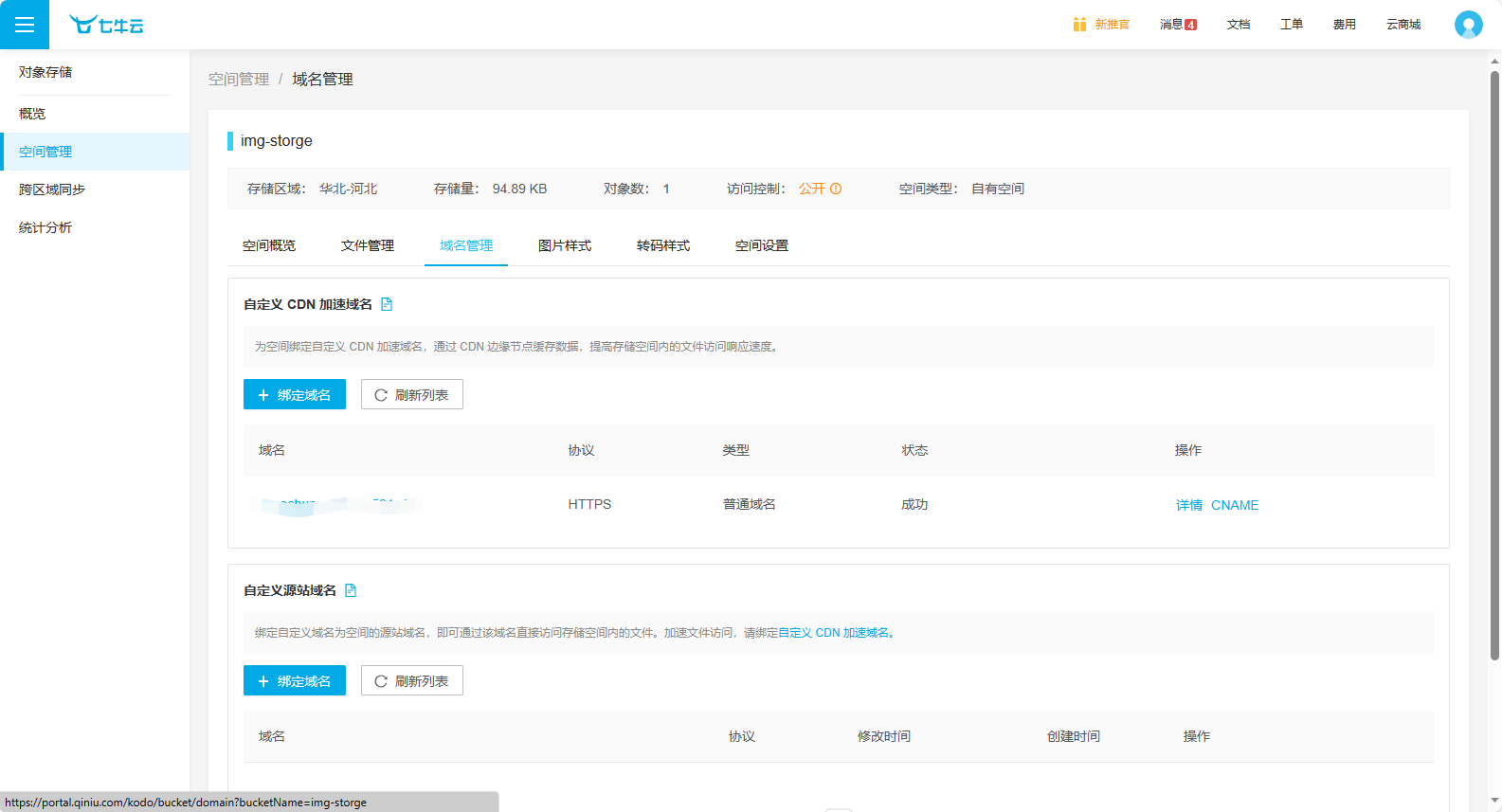Click the 新推官 label in top bar
The image size is (1502, 812).
[x=1112, y=25]
